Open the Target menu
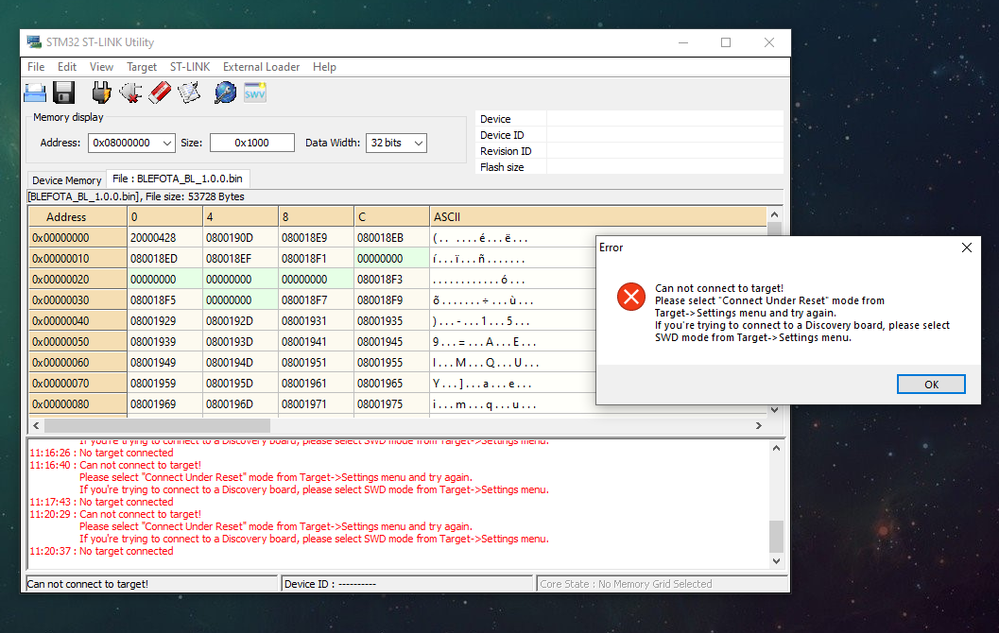Screen dimensions: 999x633 coord(141,67)
